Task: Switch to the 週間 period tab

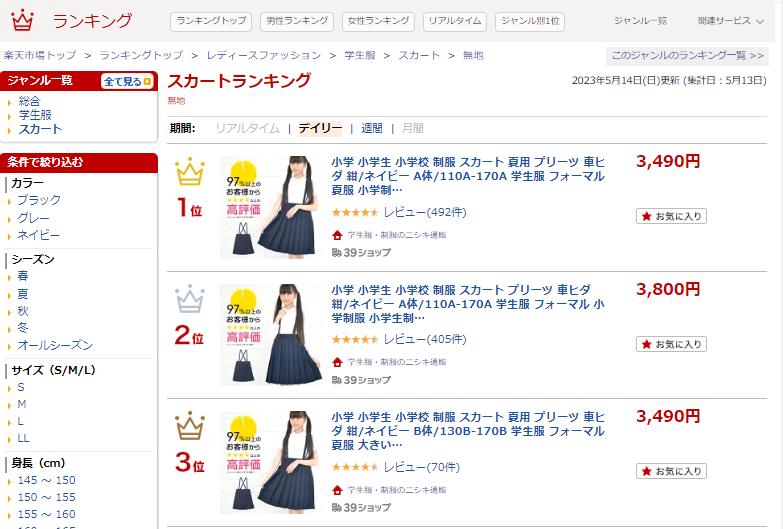Action: [372, 128]
